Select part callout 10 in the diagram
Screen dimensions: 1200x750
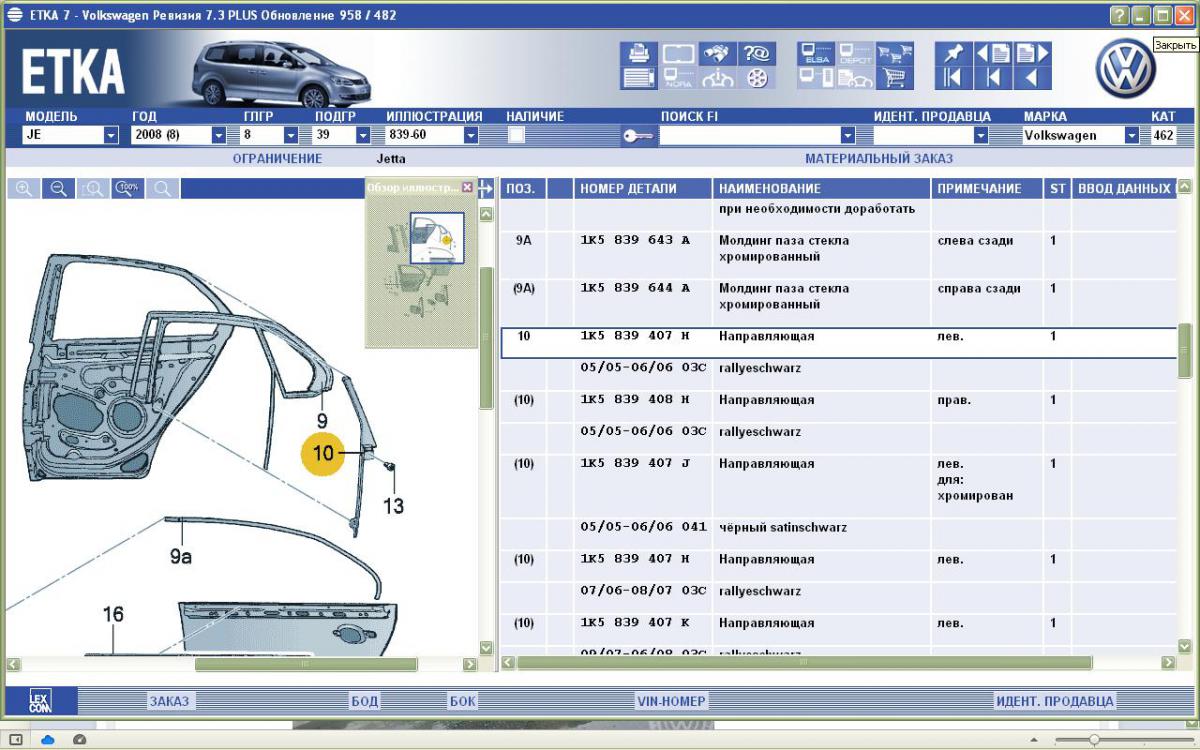(323, 453)
